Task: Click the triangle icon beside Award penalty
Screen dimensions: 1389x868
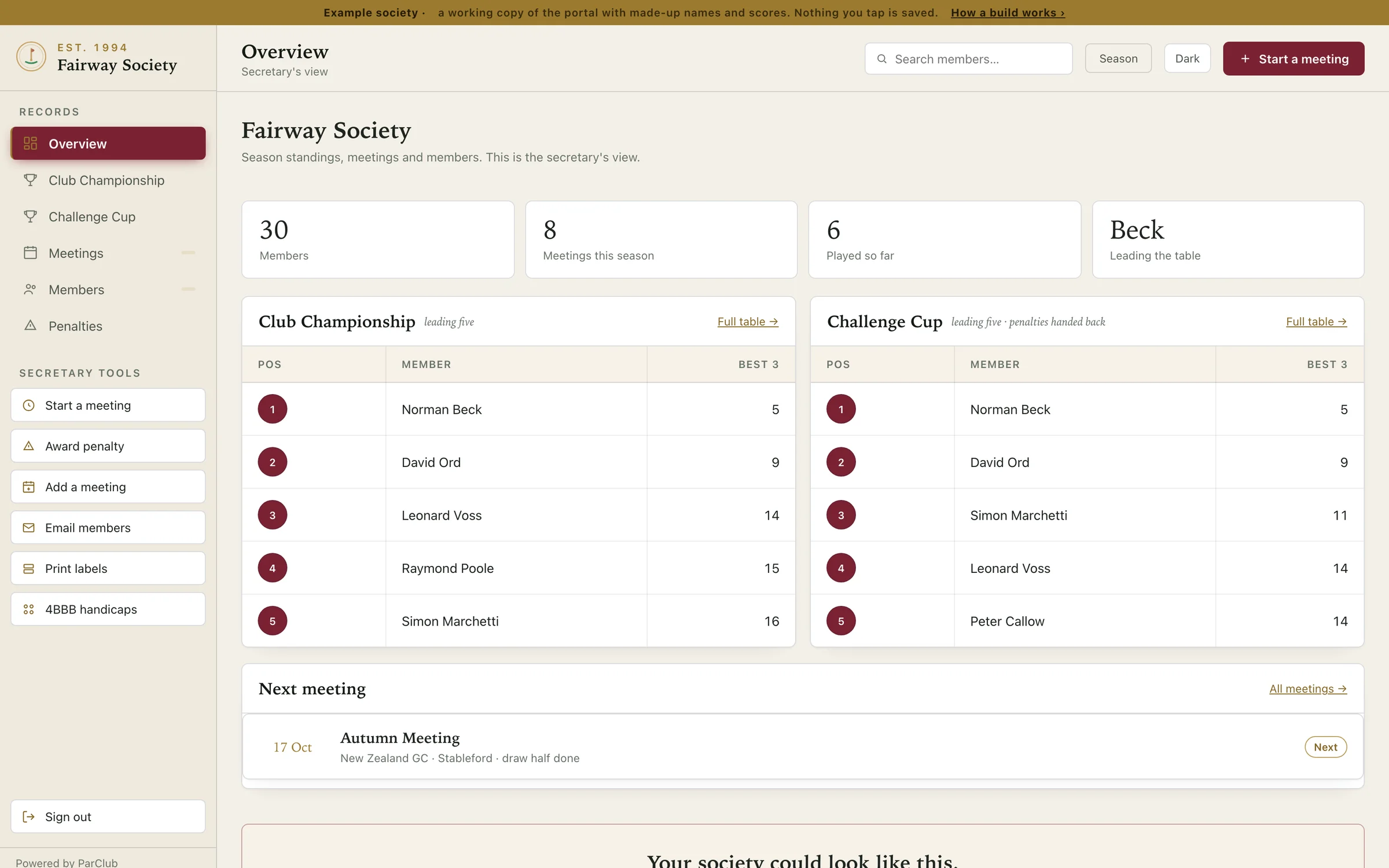Action: (28, 446)
